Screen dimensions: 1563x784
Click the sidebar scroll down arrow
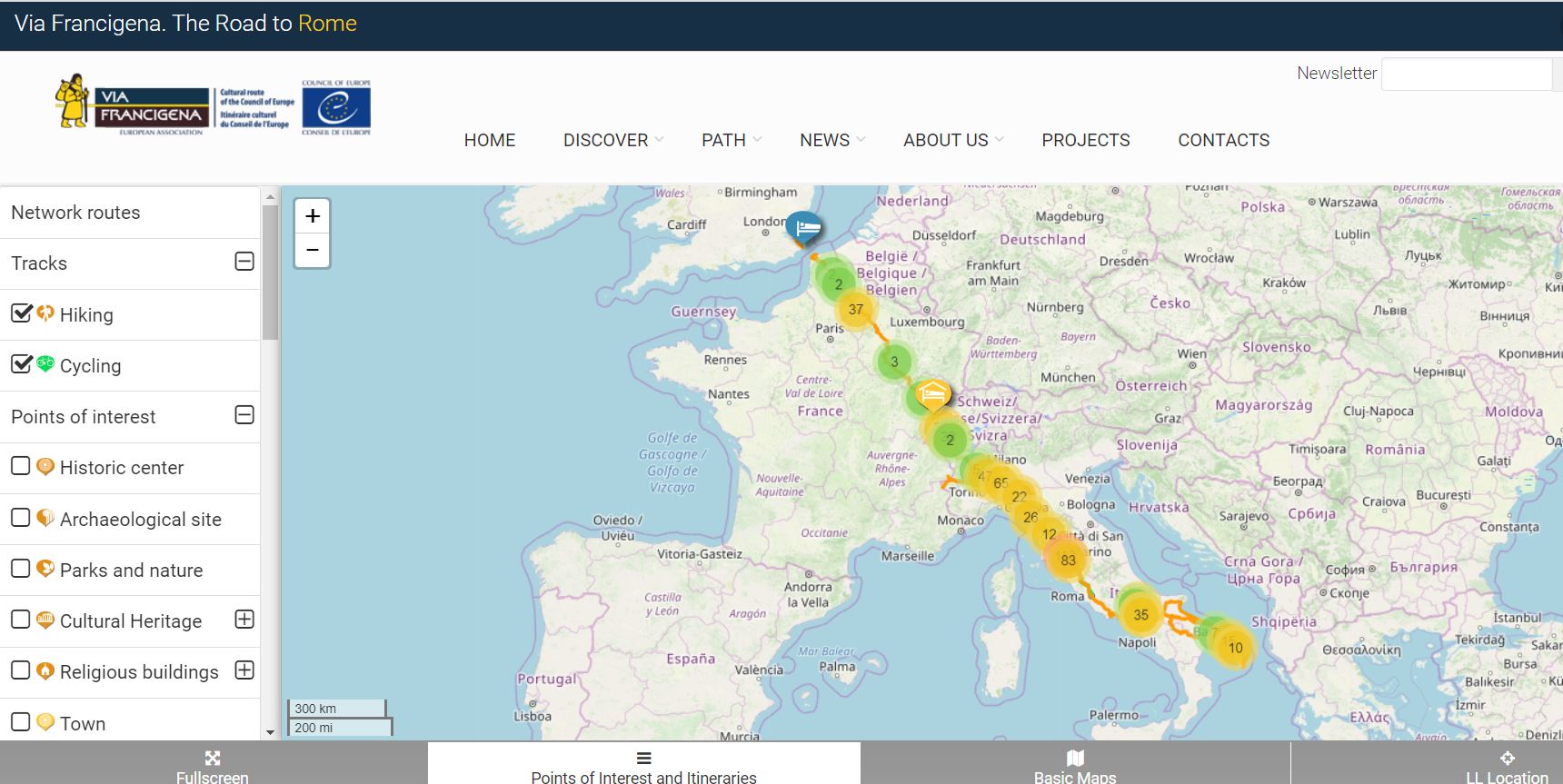point(270,732)
